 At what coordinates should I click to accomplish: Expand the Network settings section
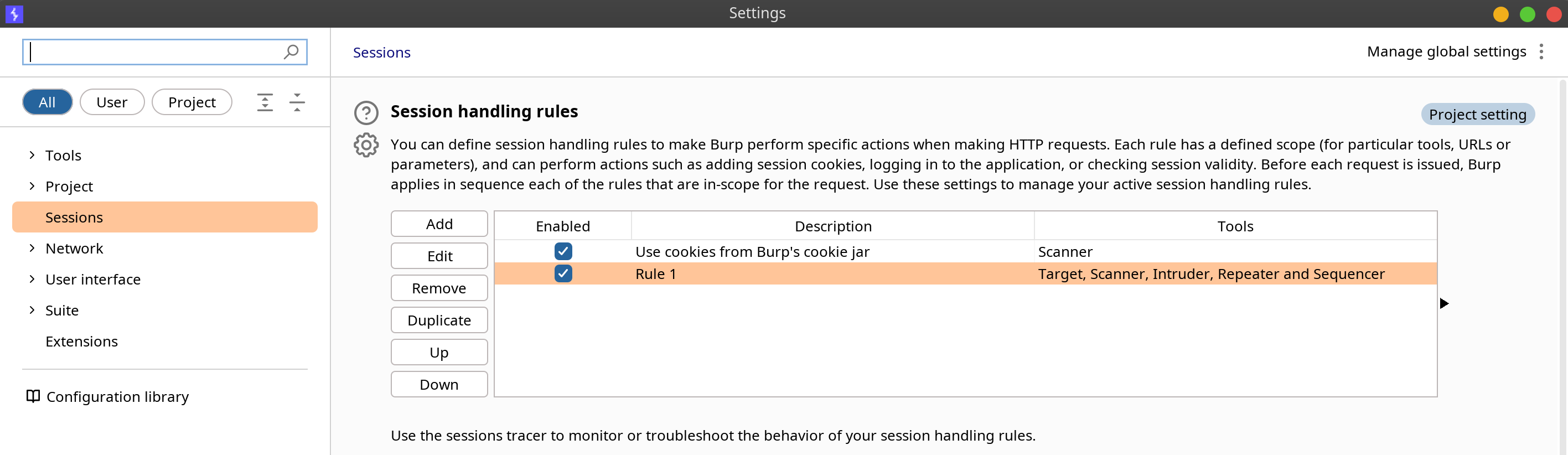32,248
